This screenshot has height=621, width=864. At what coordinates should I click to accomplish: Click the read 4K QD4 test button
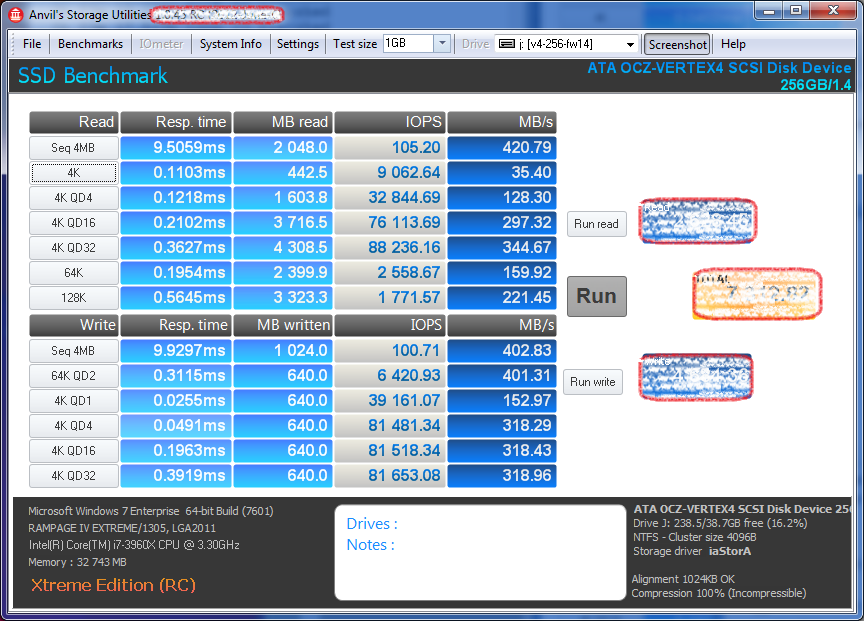tap(74, 198)
